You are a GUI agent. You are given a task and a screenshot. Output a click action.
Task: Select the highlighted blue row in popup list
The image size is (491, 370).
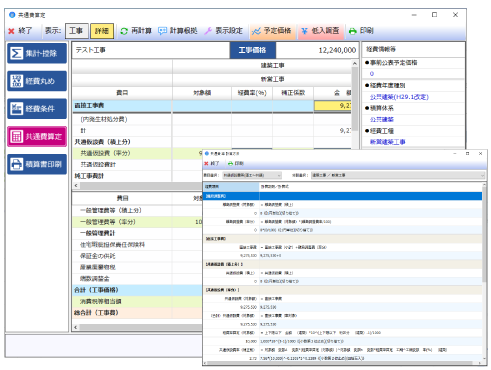click(343, 196)
